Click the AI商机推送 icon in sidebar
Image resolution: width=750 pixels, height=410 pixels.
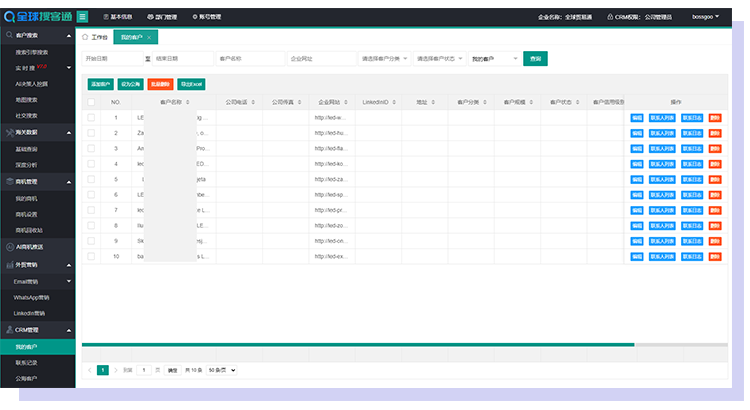coord(9,246)
